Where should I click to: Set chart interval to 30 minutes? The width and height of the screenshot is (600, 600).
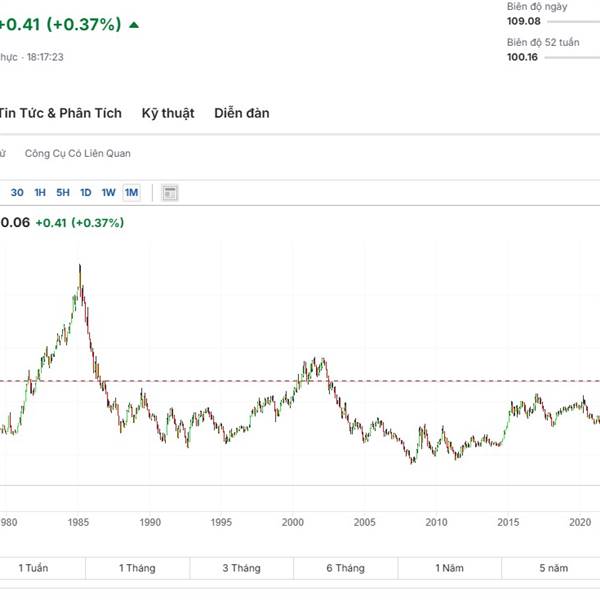coord(17,192)
